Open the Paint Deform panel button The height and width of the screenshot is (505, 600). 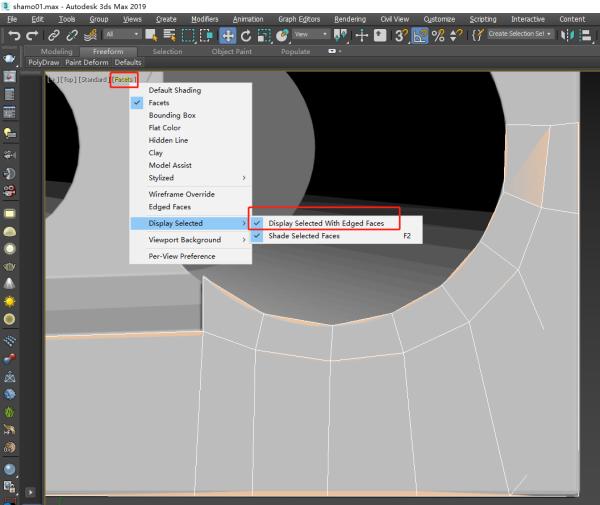pyautogui.click(x=87, y=62)
